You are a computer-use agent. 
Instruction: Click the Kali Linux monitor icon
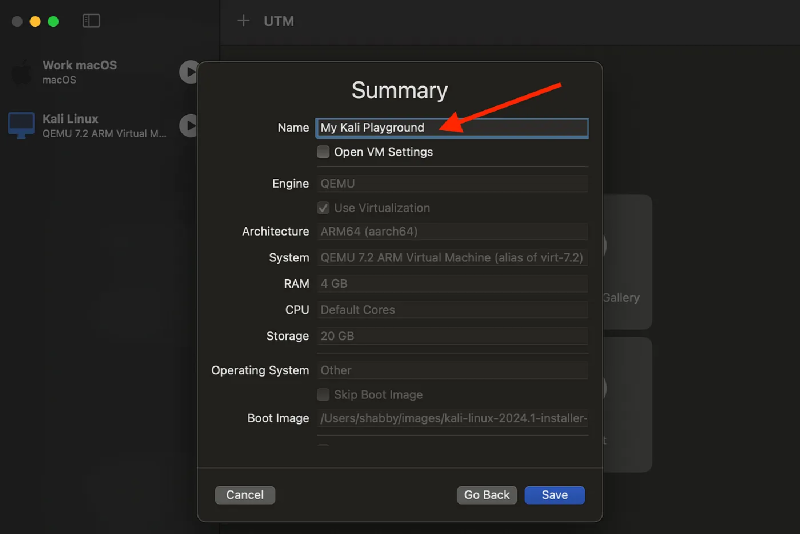point(21,125)
